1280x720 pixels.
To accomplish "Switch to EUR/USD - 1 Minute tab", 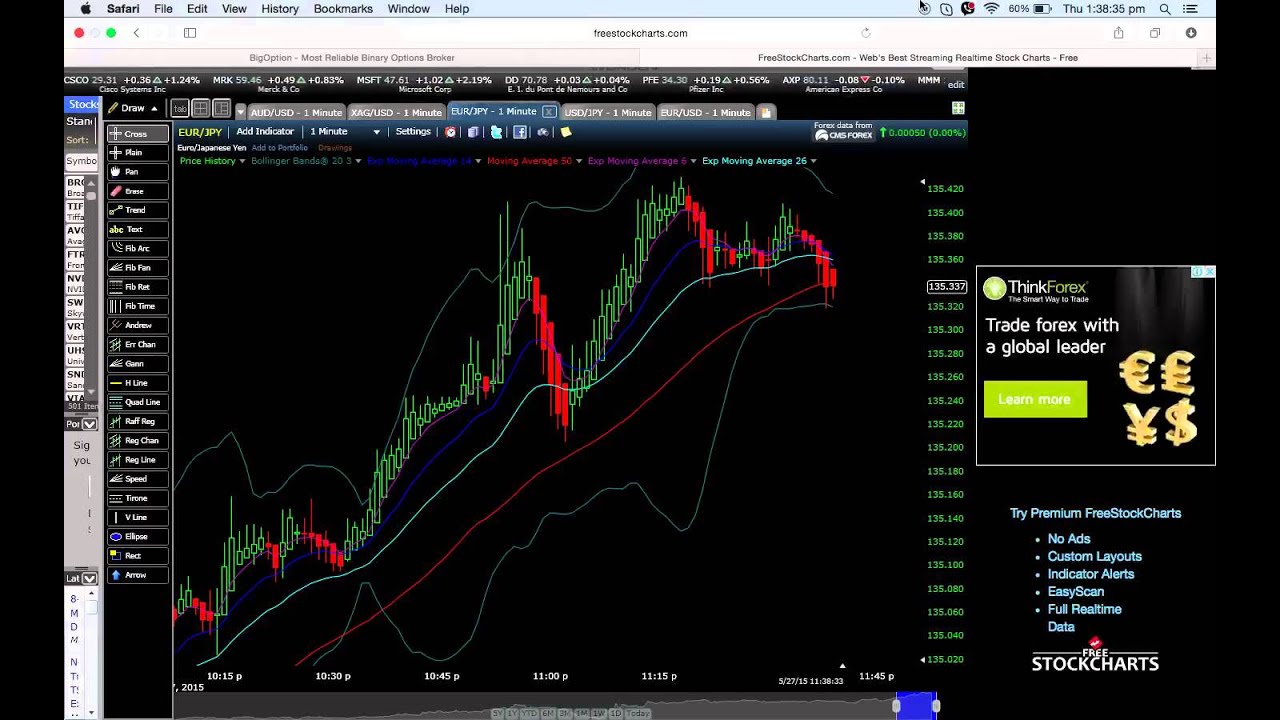I will pos(705,112).
